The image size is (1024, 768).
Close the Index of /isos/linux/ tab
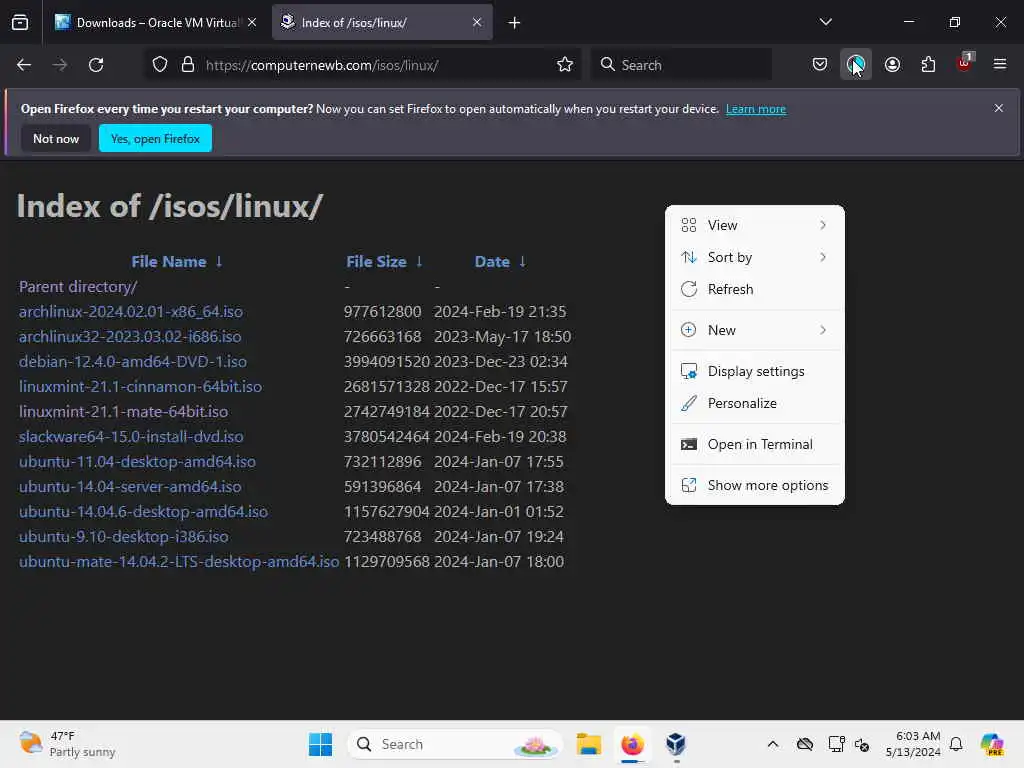(477, 22)
